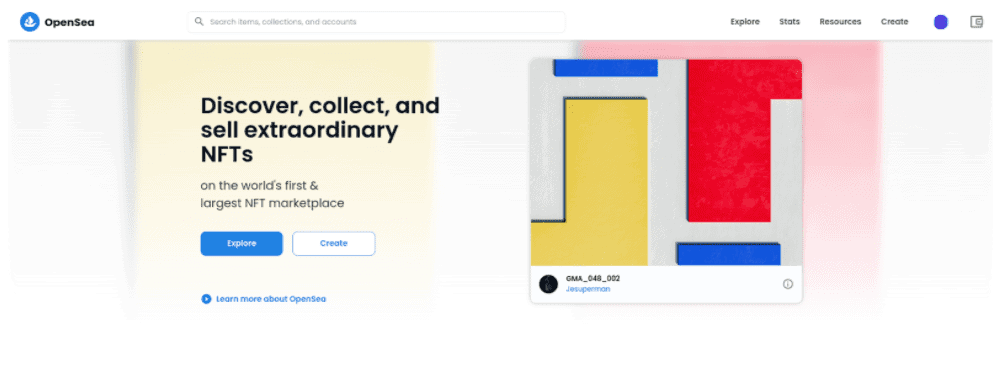Click the blue Explore button
This screenshot has width=1004, height=383.
coord(241,243)
